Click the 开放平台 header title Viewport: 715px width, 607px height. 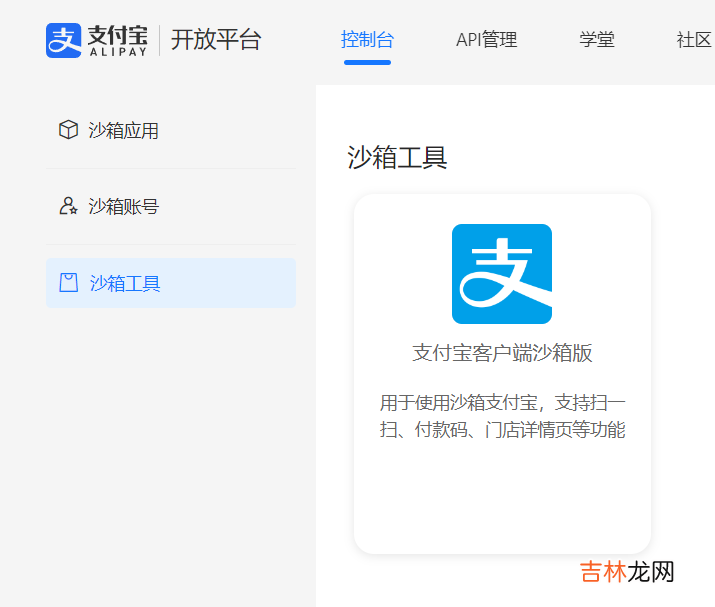click(x=216, y=40)
